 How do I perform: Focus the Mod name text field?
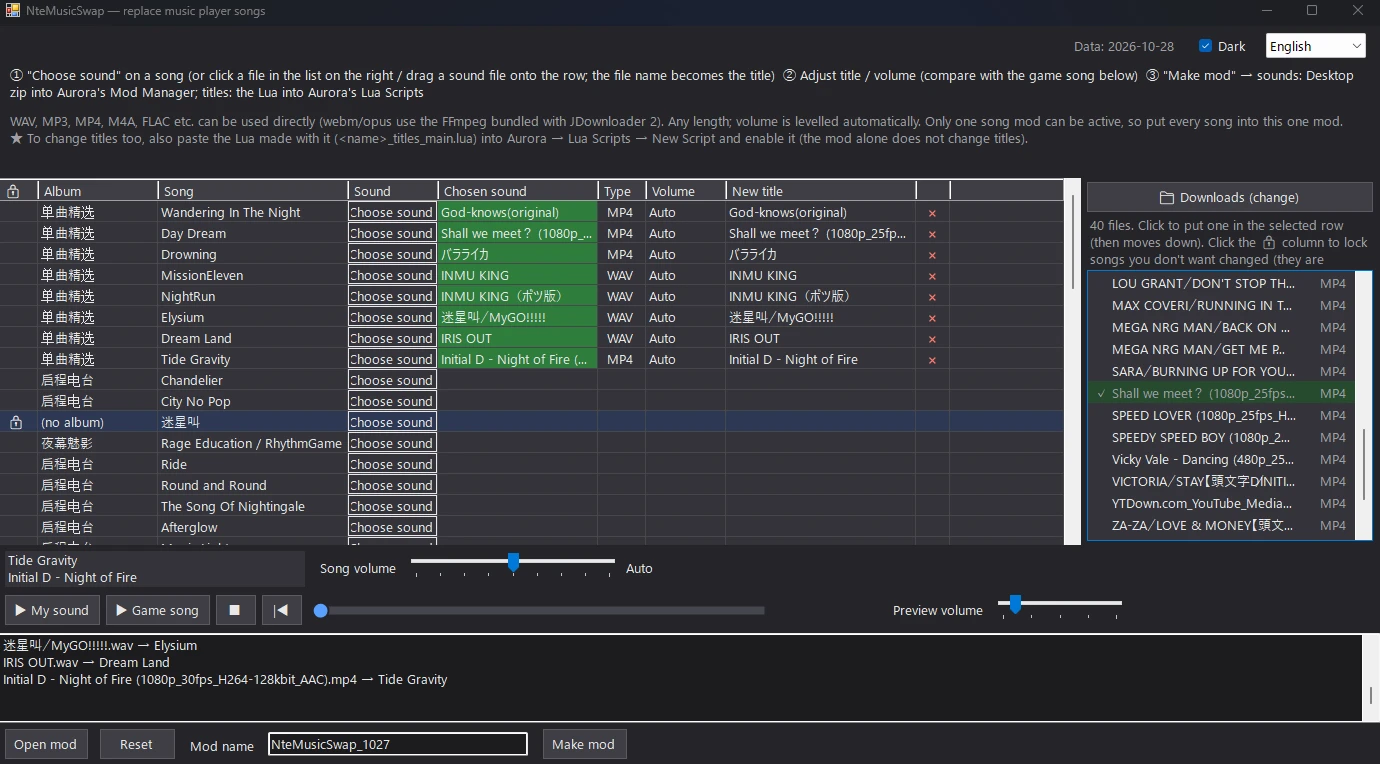pos(398,744)
